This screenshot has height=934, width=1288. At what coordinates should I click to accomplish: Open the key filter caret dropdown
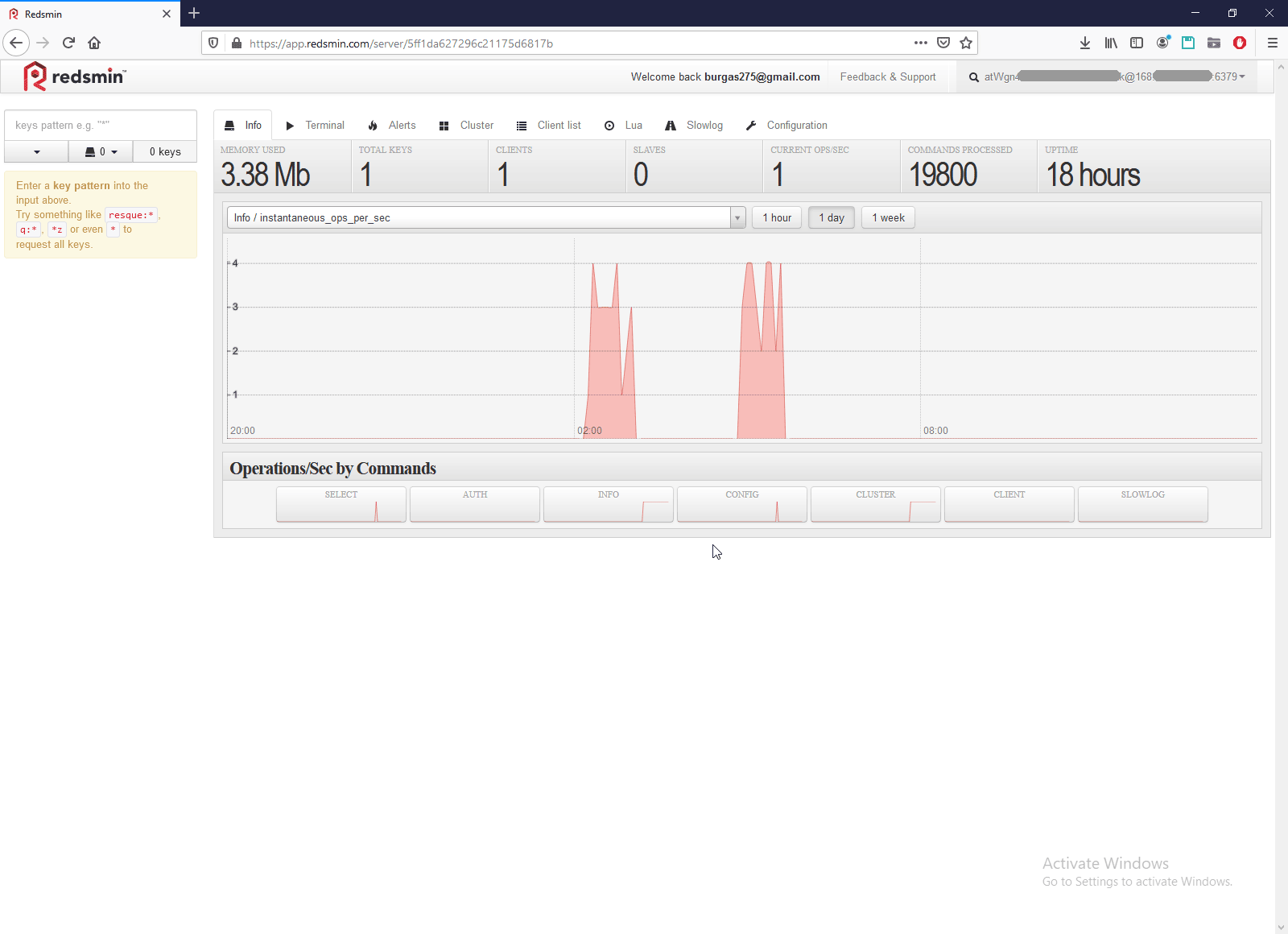[36, 151]
